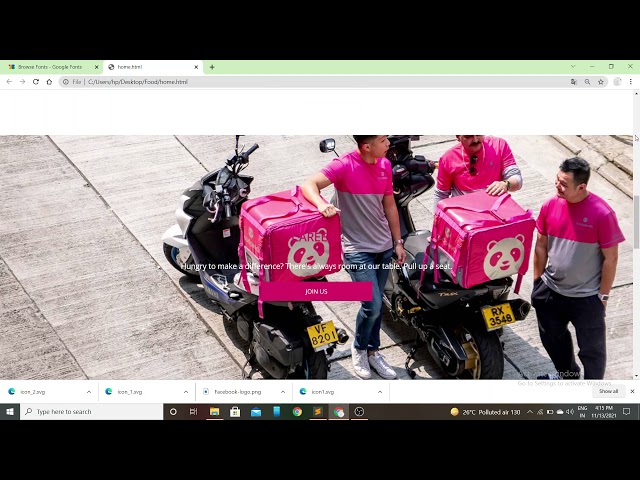Close the downloads bar
Viewport: 640px width, 480px height.
632,391
